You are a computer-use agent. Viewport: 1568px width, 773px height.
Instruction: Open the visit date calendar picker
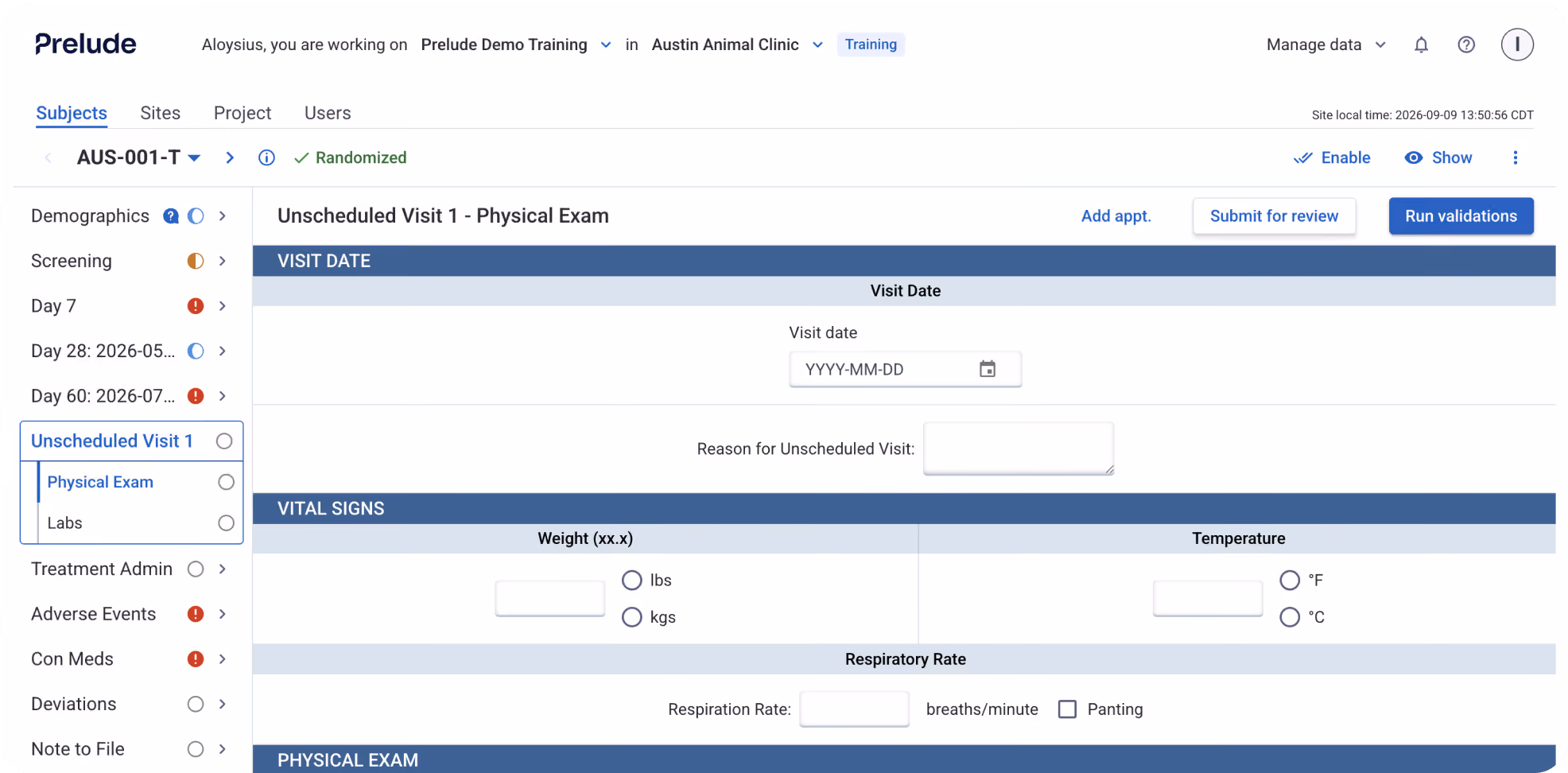988,369
